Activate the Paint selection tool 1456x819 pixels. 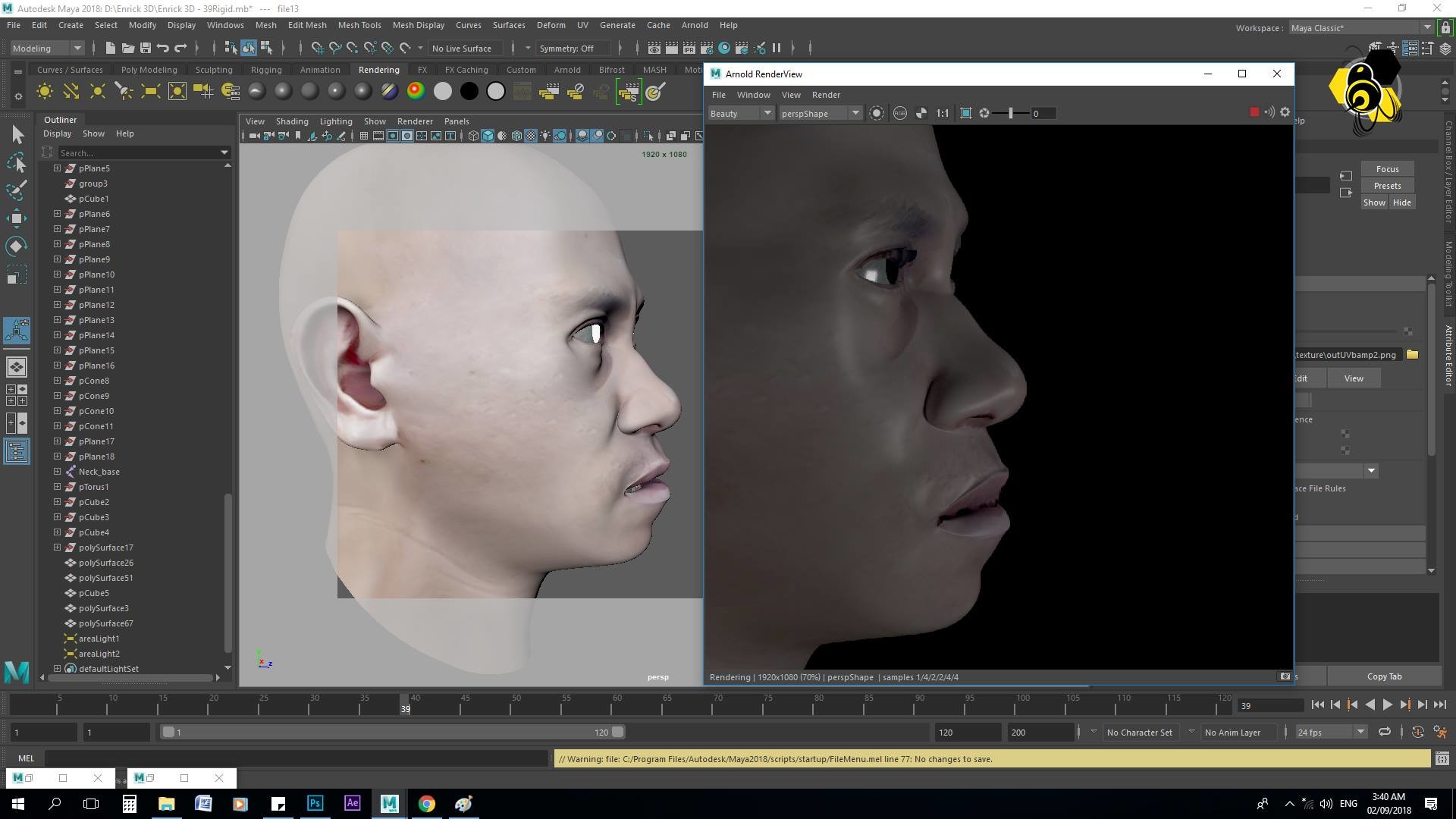coord(17,190)
